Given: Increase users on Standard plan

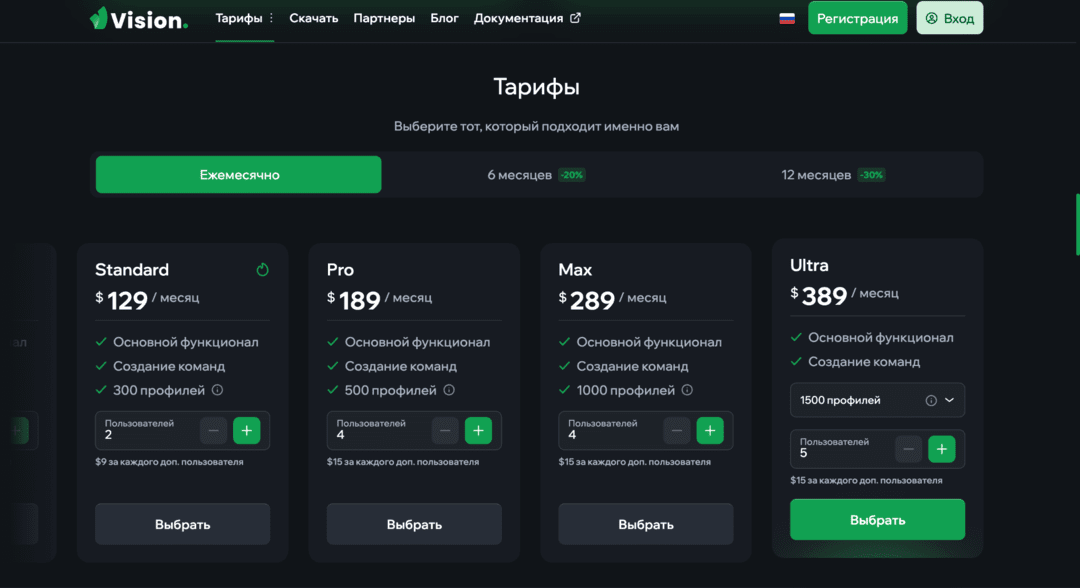Looking at the screenshot, I should pos(247,430).
